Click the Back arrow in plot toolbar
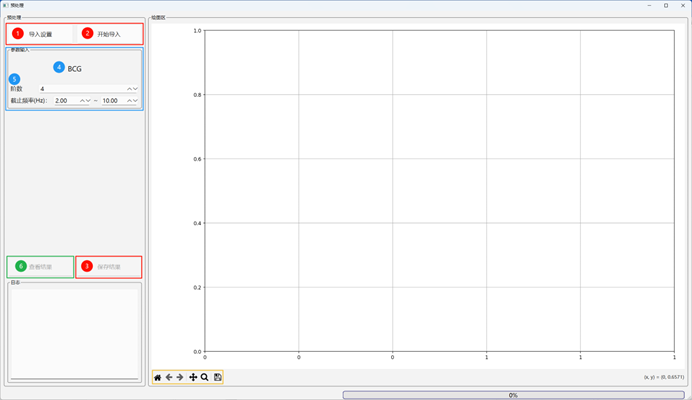The image size is (692, 400). pos(169,377)
